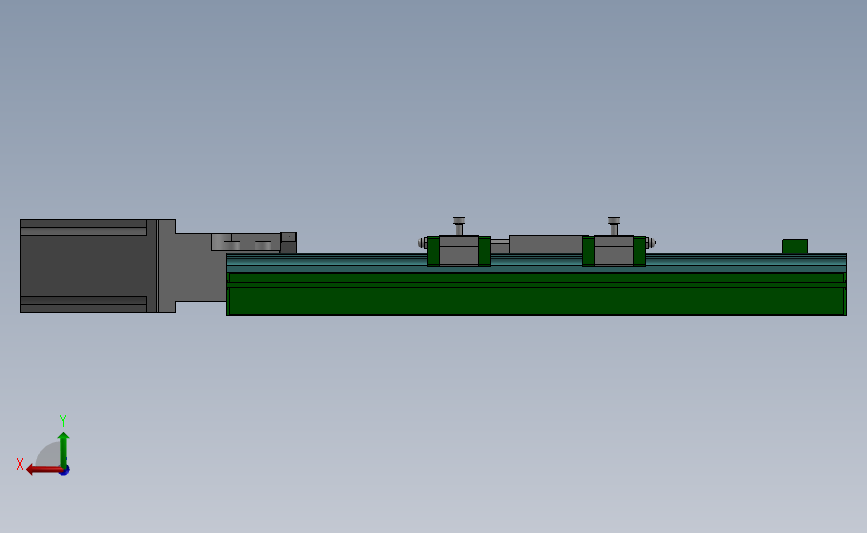867x533 pixels.
Task: Pick the bolt atop the left carriage
Action: [x=459, y=226]
